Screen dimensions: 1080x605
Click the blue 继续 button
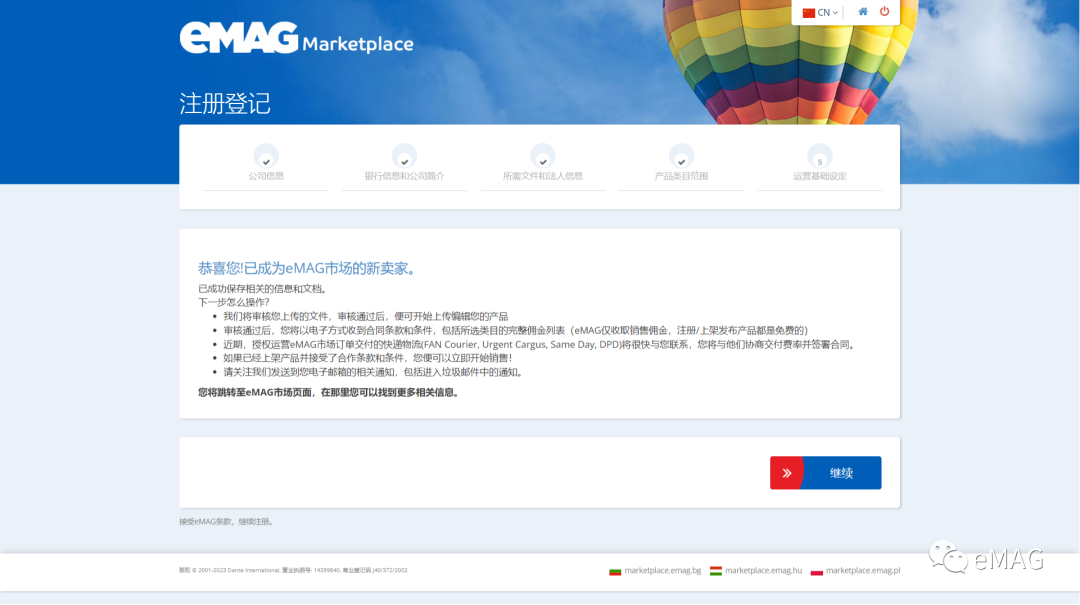840,472
